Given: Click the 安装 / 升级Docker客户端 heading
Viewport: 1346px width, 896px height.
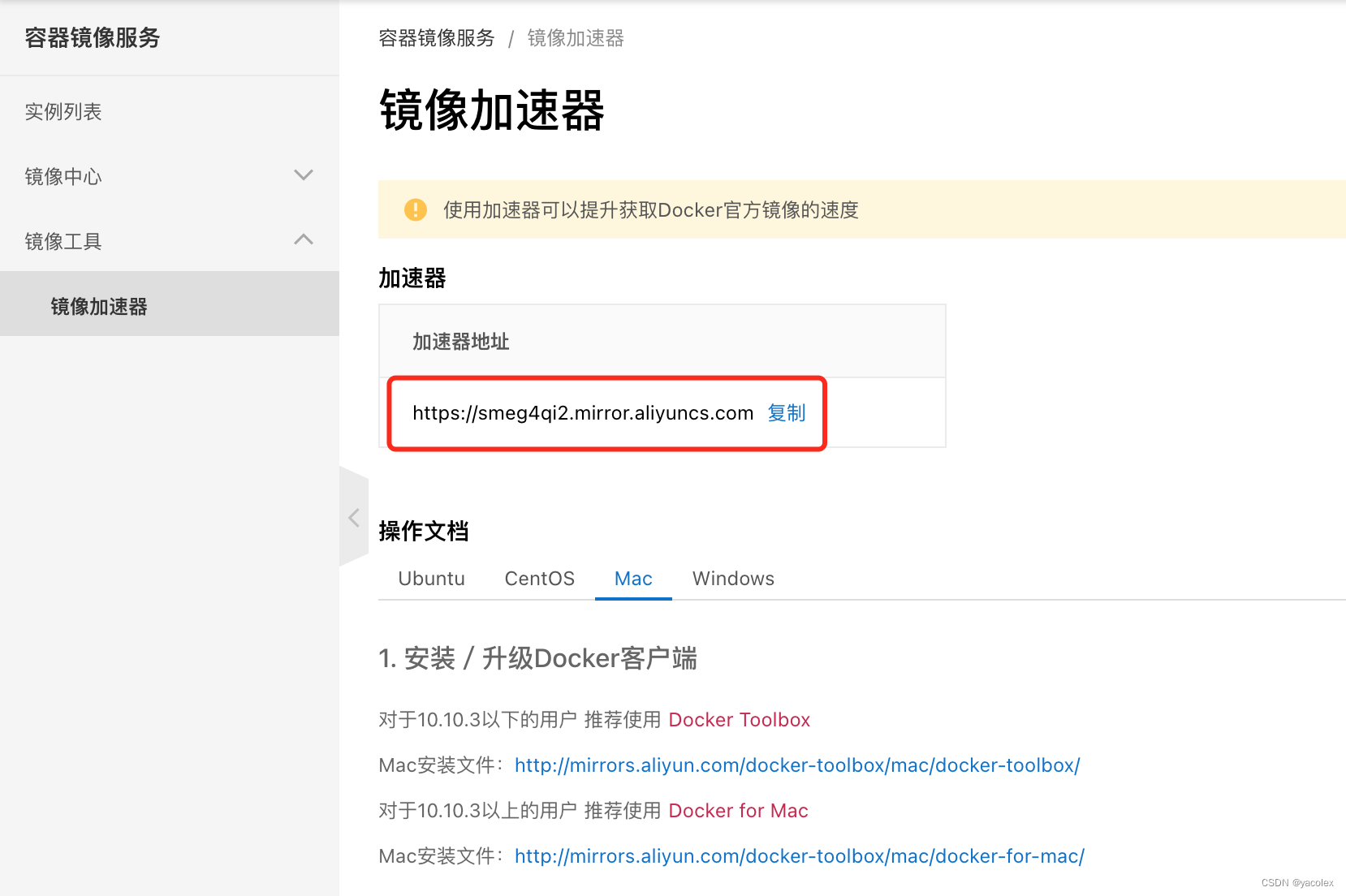Looking at the screenshot, I should click(537, 658).
